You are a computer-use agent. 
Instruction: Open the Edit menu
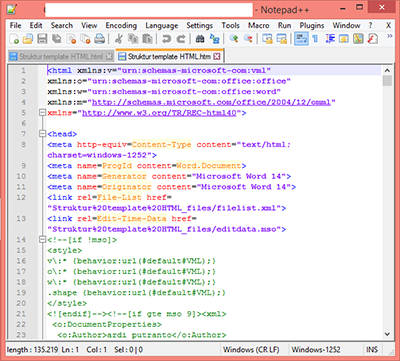click(x=36, y=25)
